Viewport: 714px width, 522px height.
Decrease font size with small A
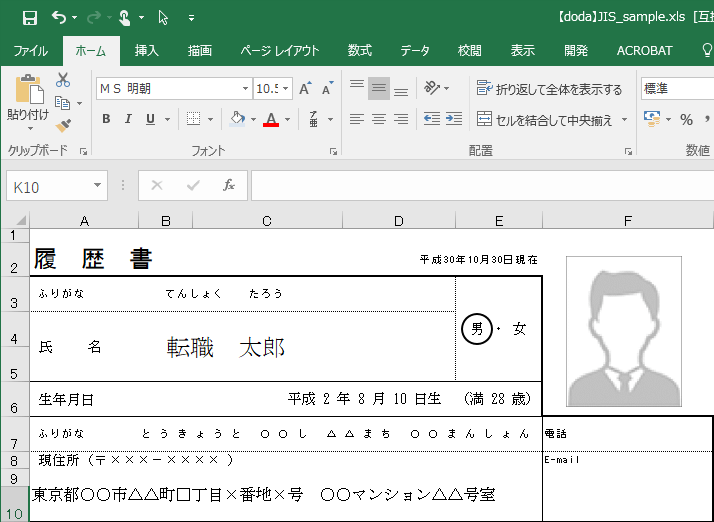pyautogui.click(x=327, y=88)
